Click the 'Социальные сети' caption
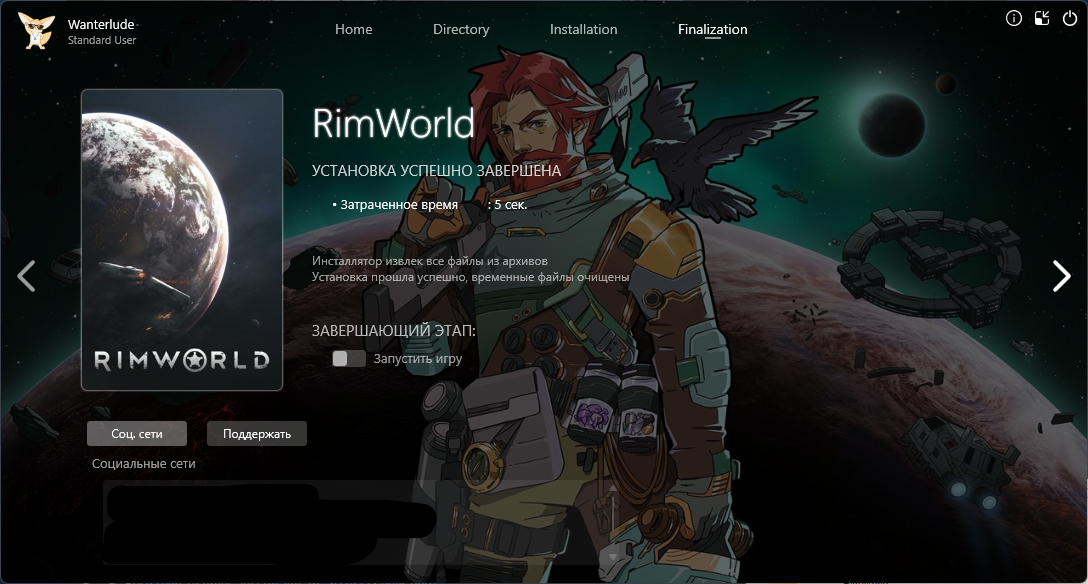The image size is (1088, 584). (x=144, y=463)
